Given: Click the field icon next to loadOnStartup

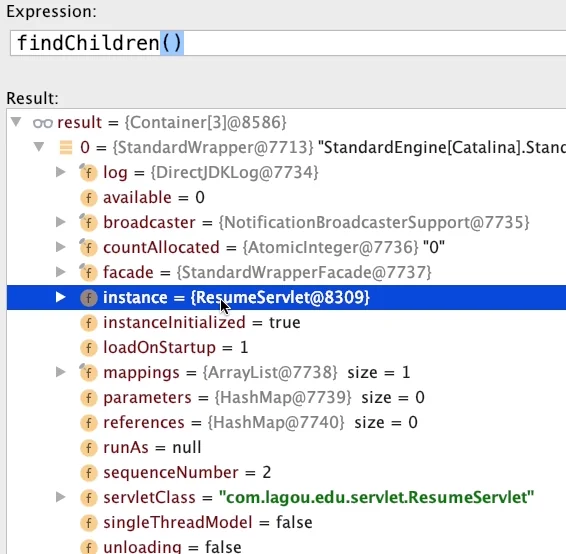Looking at the screenshot, I should coord(88,348).
